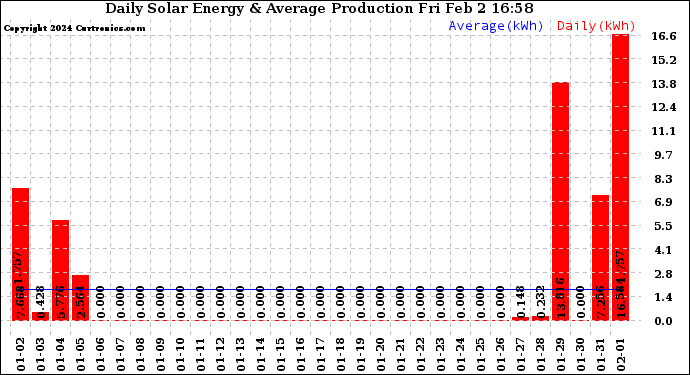690x375 pixels.
Task: Click the x-axis date label 01-20
Action: pos(381,355)
